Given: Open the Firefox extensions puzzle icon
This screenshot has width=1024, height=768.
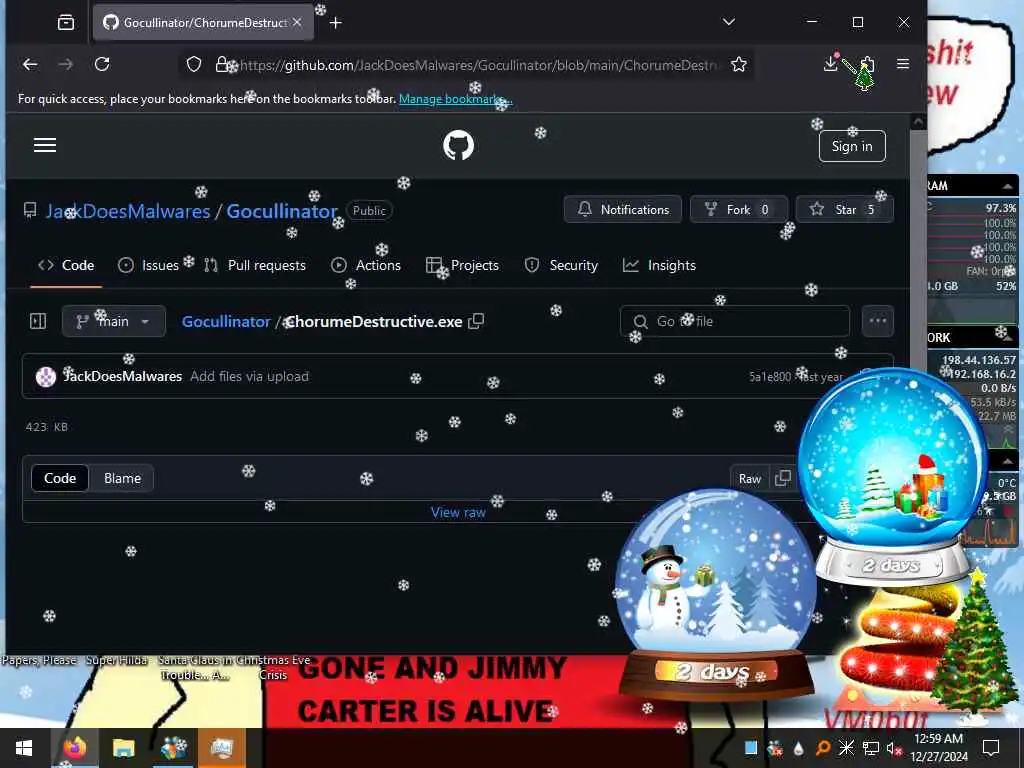Looking at the screenshot, I should coord(867,64).
